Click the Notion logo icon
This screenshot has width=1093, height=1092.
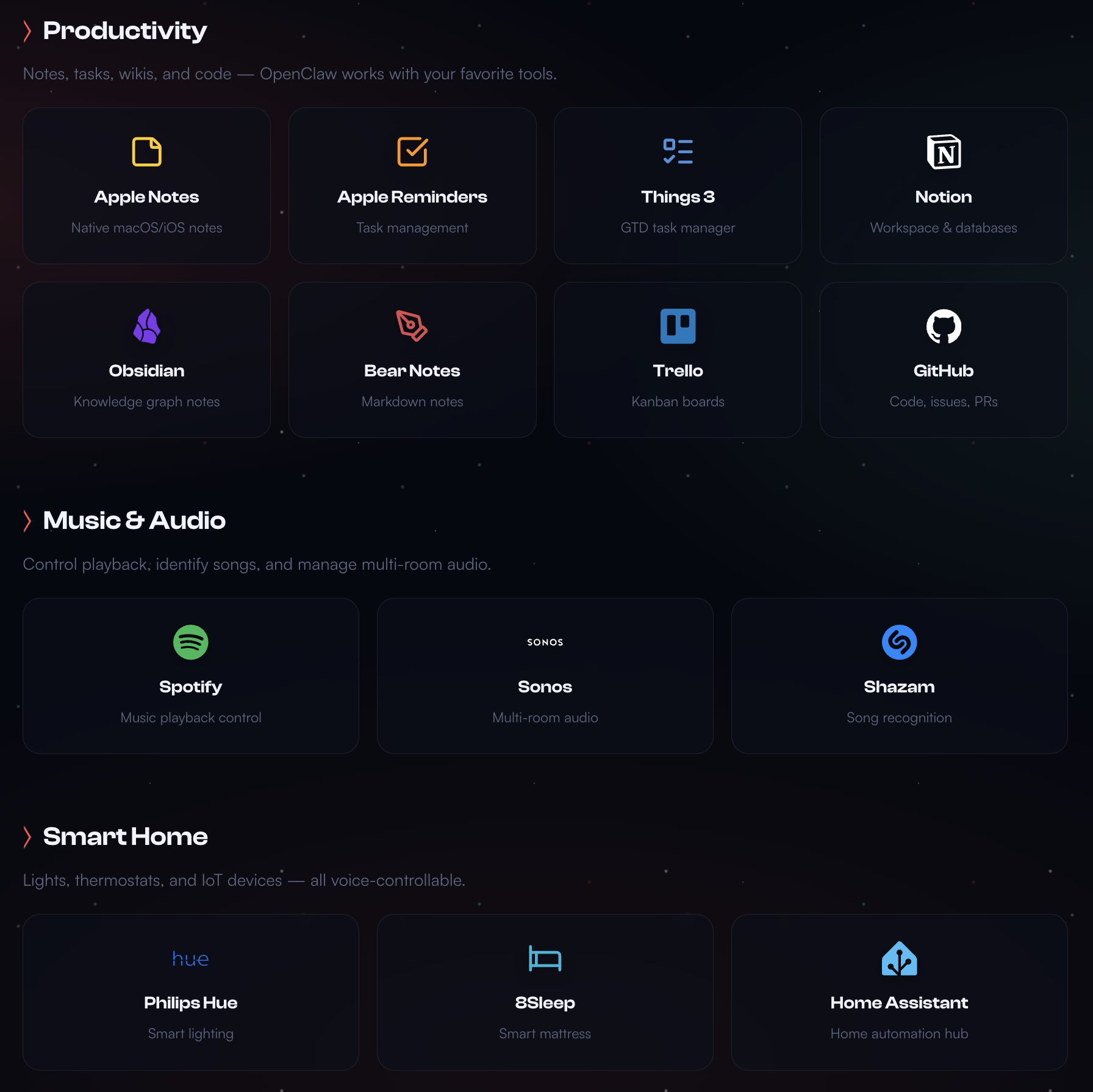coord(944,152)
